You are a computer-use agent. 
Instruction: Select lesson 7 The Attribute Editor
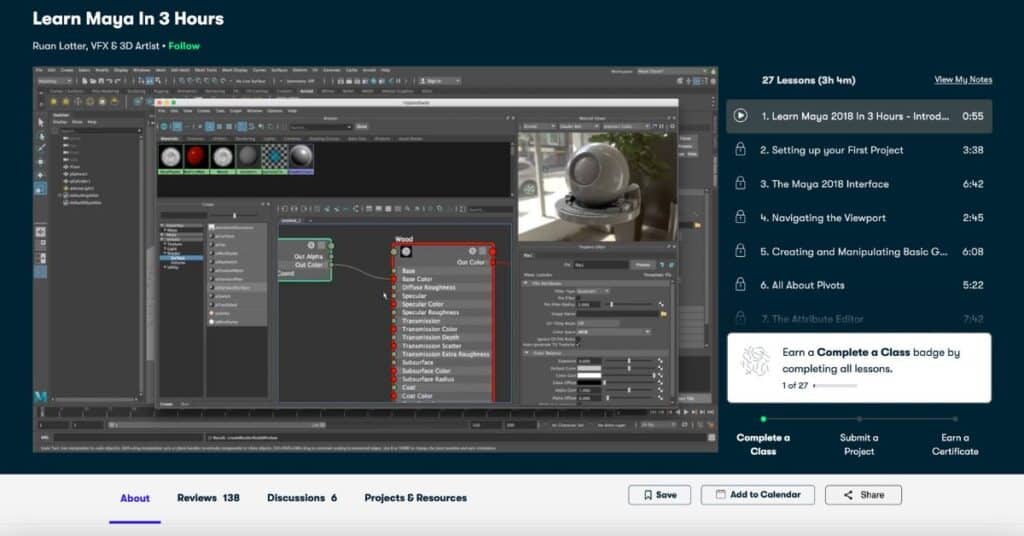coord(859,319)
